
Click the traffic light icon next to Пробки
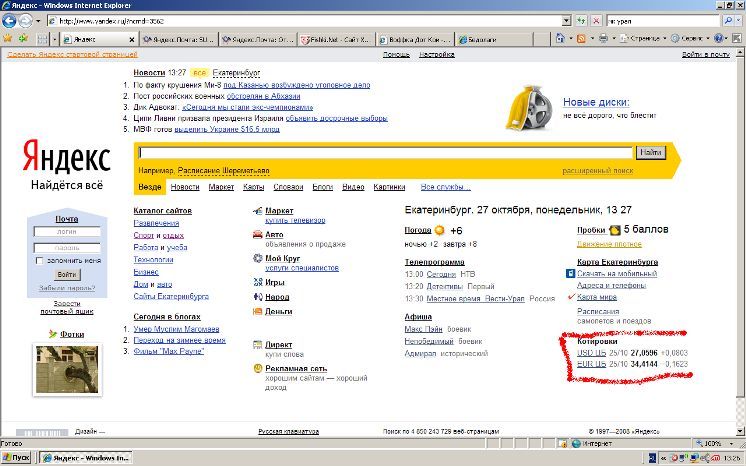(615, 230)
